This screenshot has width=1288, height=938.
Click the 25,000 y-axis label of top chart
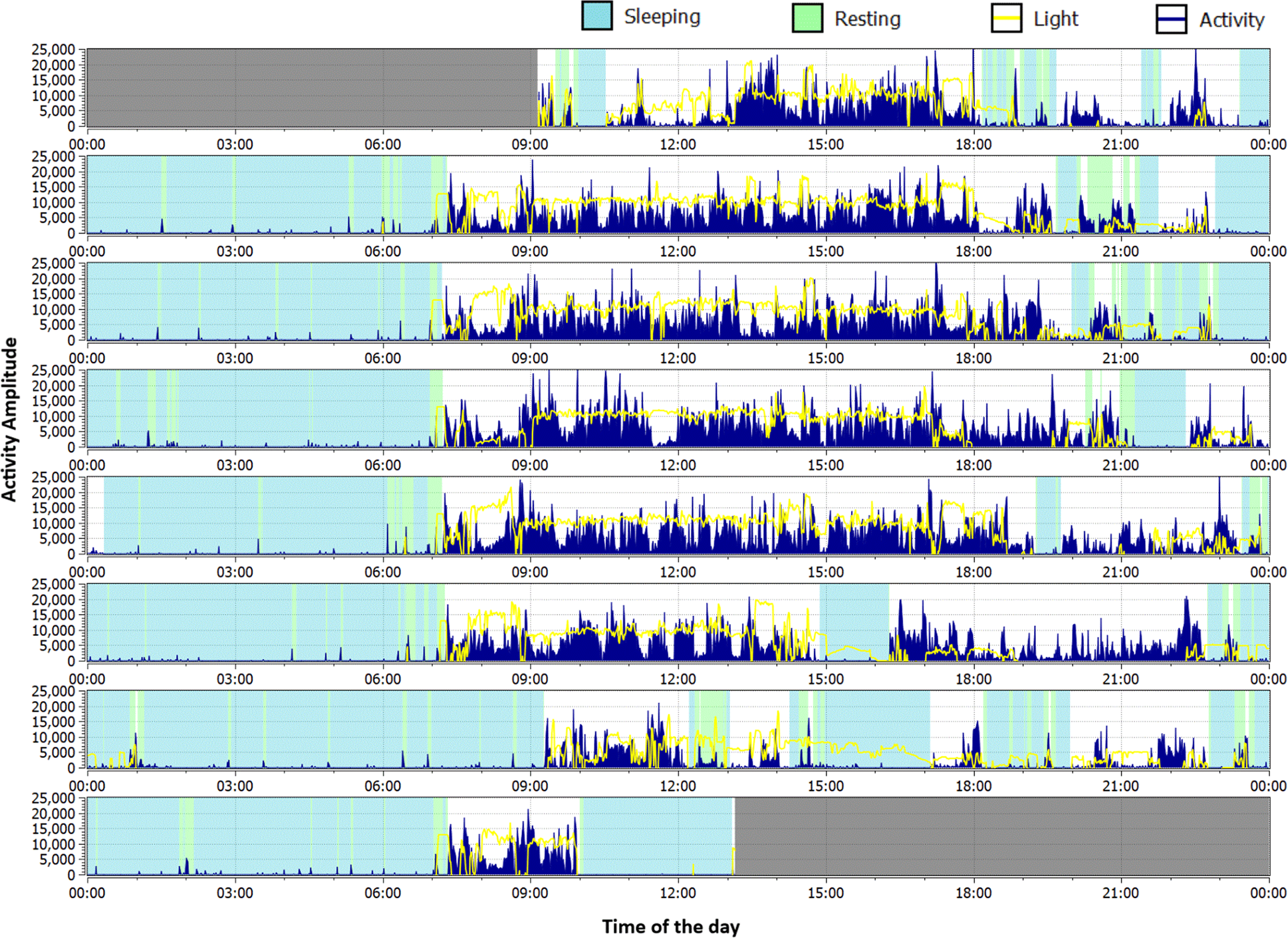(53, 50)
